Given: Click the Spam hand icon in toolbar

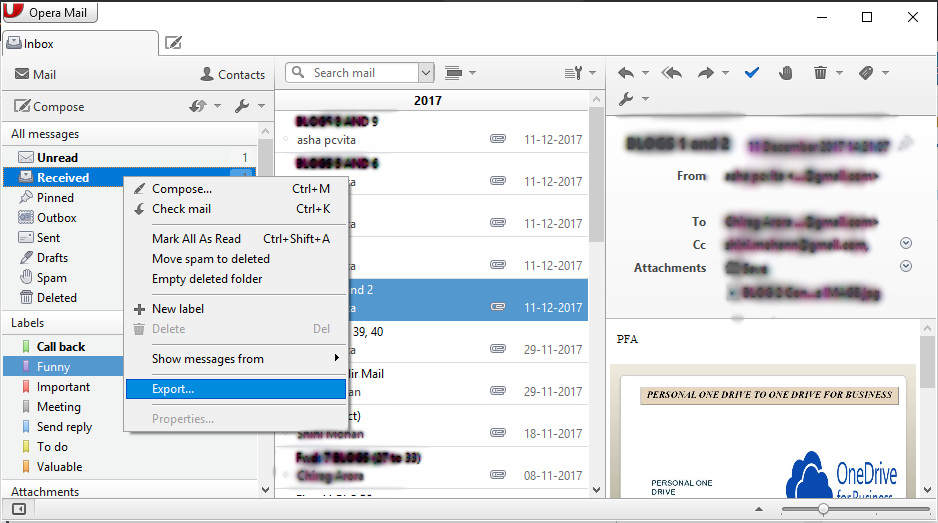Looking at the screenshot, I should [x=785, y=73].
